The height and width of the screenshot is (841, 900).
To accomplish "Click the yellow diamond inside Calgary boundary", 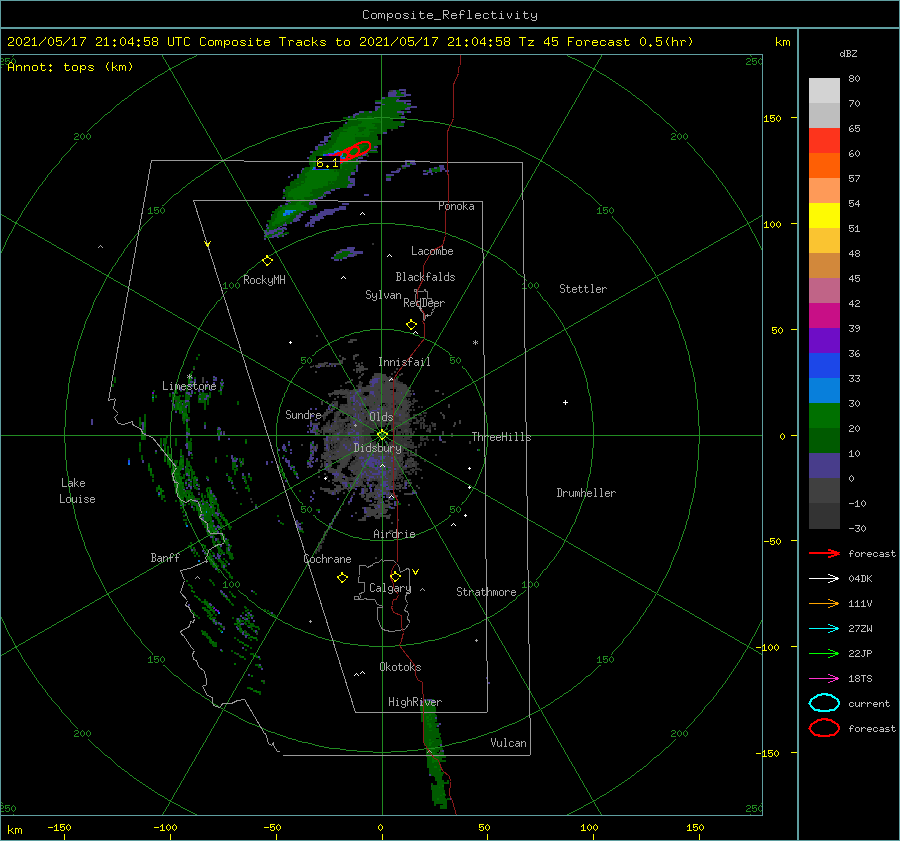I will point(395,576).
